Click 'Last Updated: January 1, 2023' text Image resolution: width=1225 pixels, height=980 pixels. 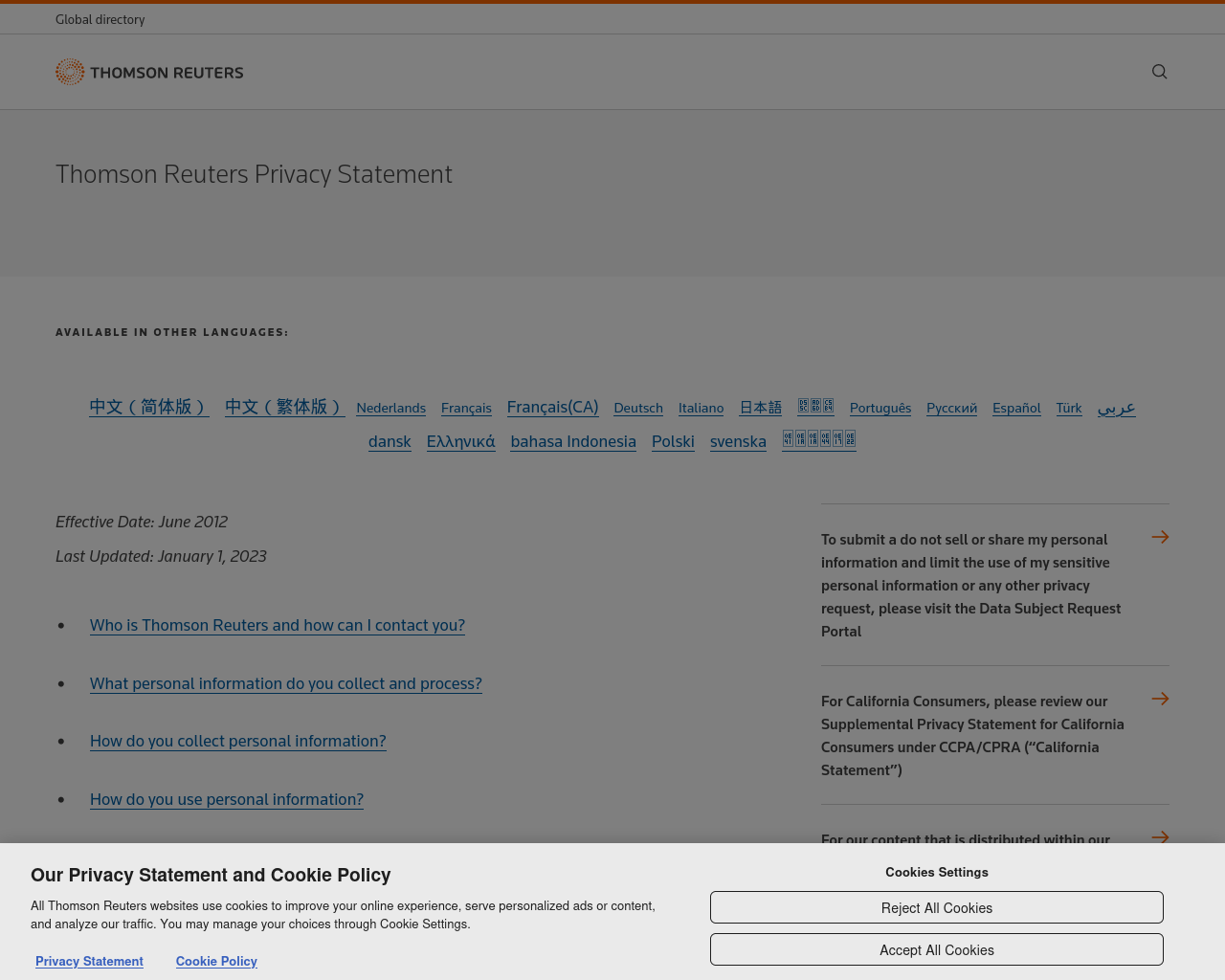(161, 556)
